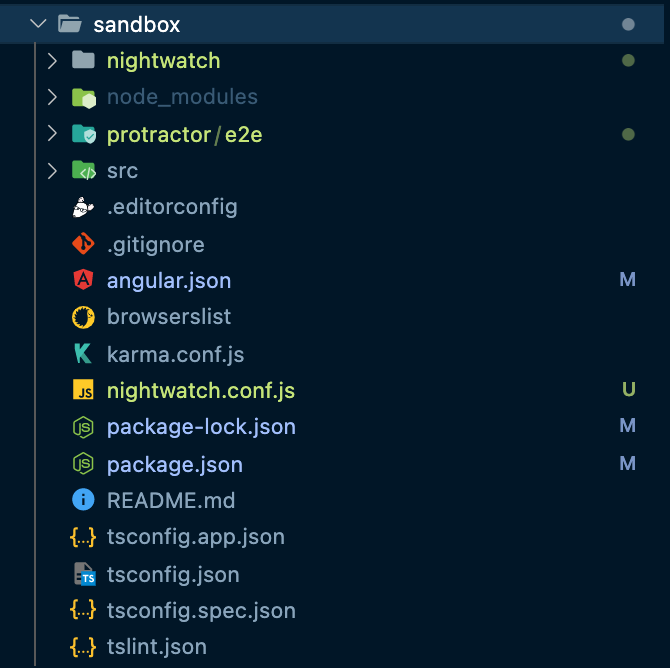The height and width of the screenshot is (668, 670).
Task: Click the M badge on angular.json row
Action: (x=628, y=280)
